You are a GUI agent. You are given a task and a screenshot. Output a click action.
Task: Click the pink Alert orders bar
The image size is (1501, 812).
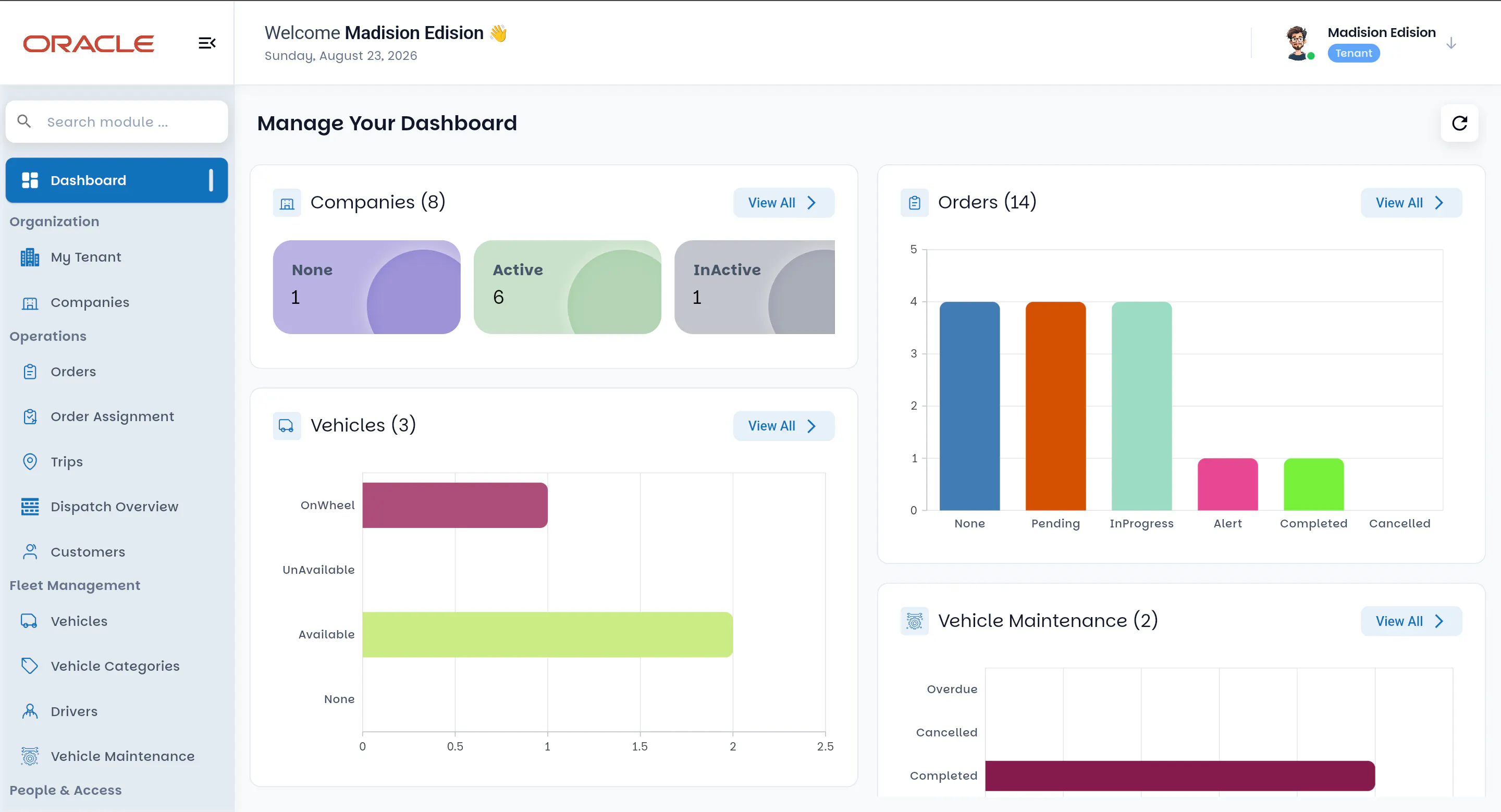(x=1227, y=484)
